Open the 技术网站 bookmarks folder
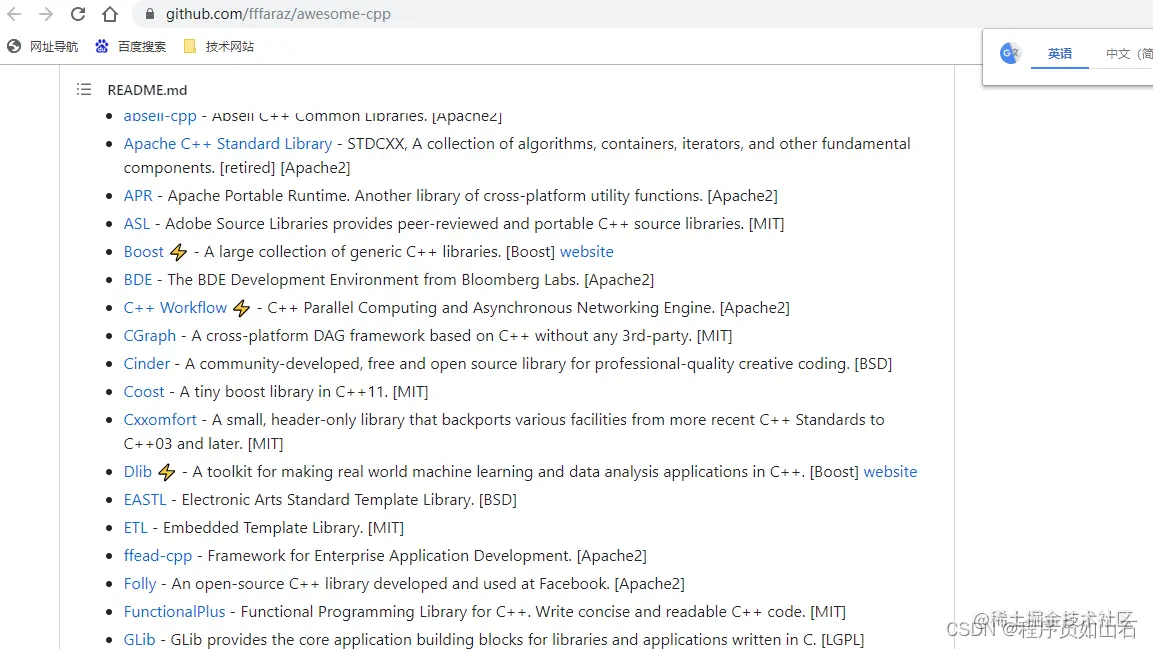 (x=219, y=46)
